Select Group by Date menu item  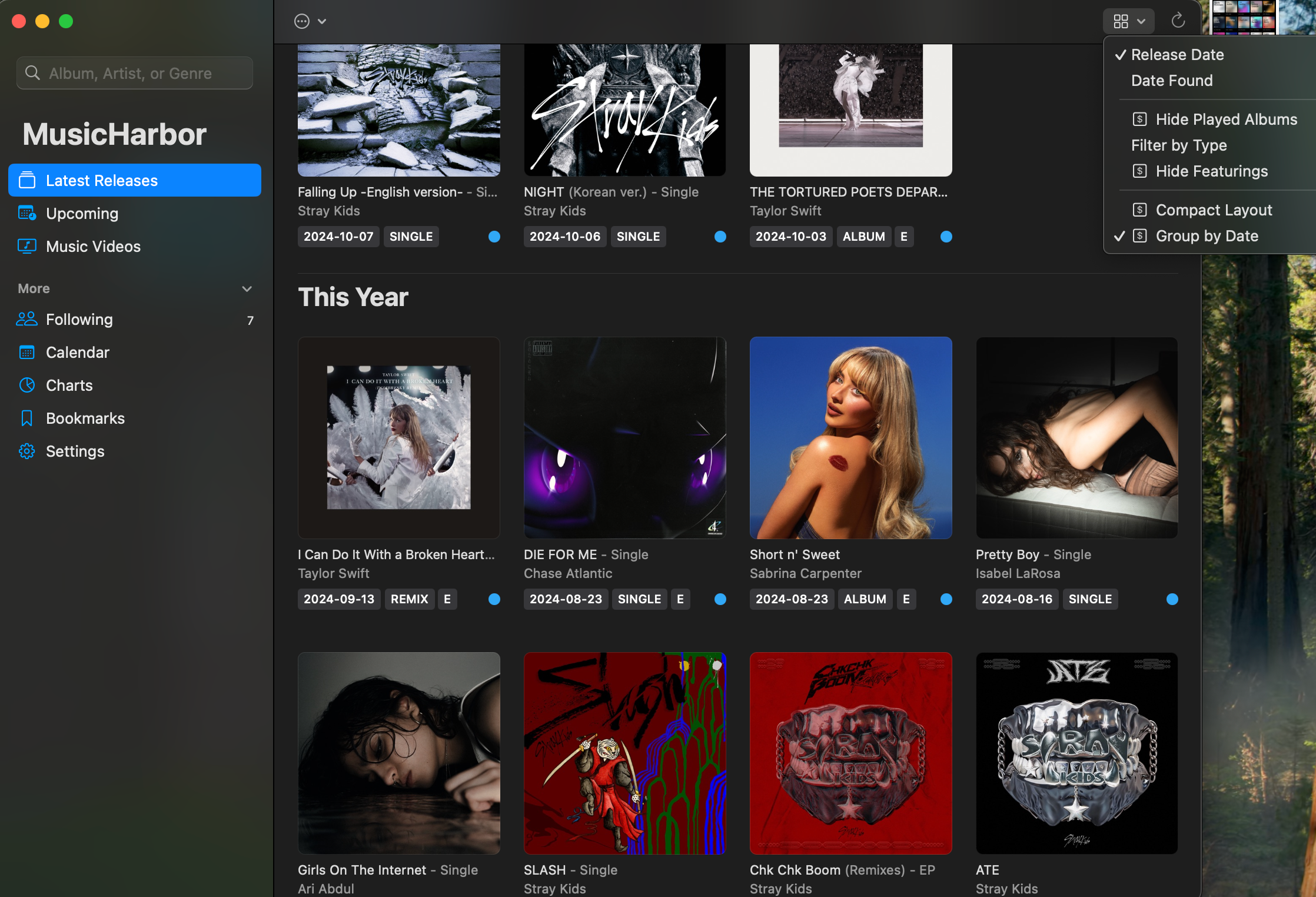click(1207, 236)
